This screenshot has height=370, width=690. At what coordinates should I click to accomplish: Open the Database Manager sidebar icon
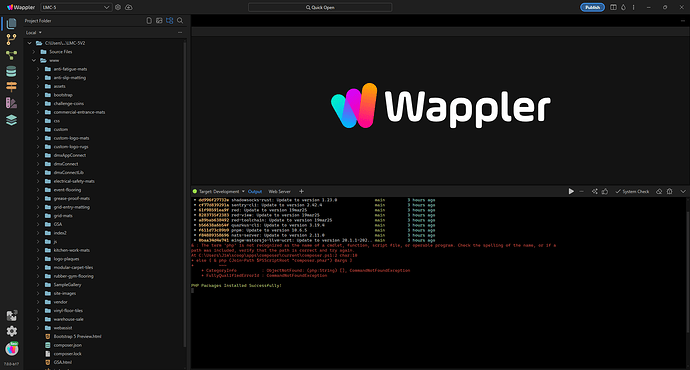(11, 71)
